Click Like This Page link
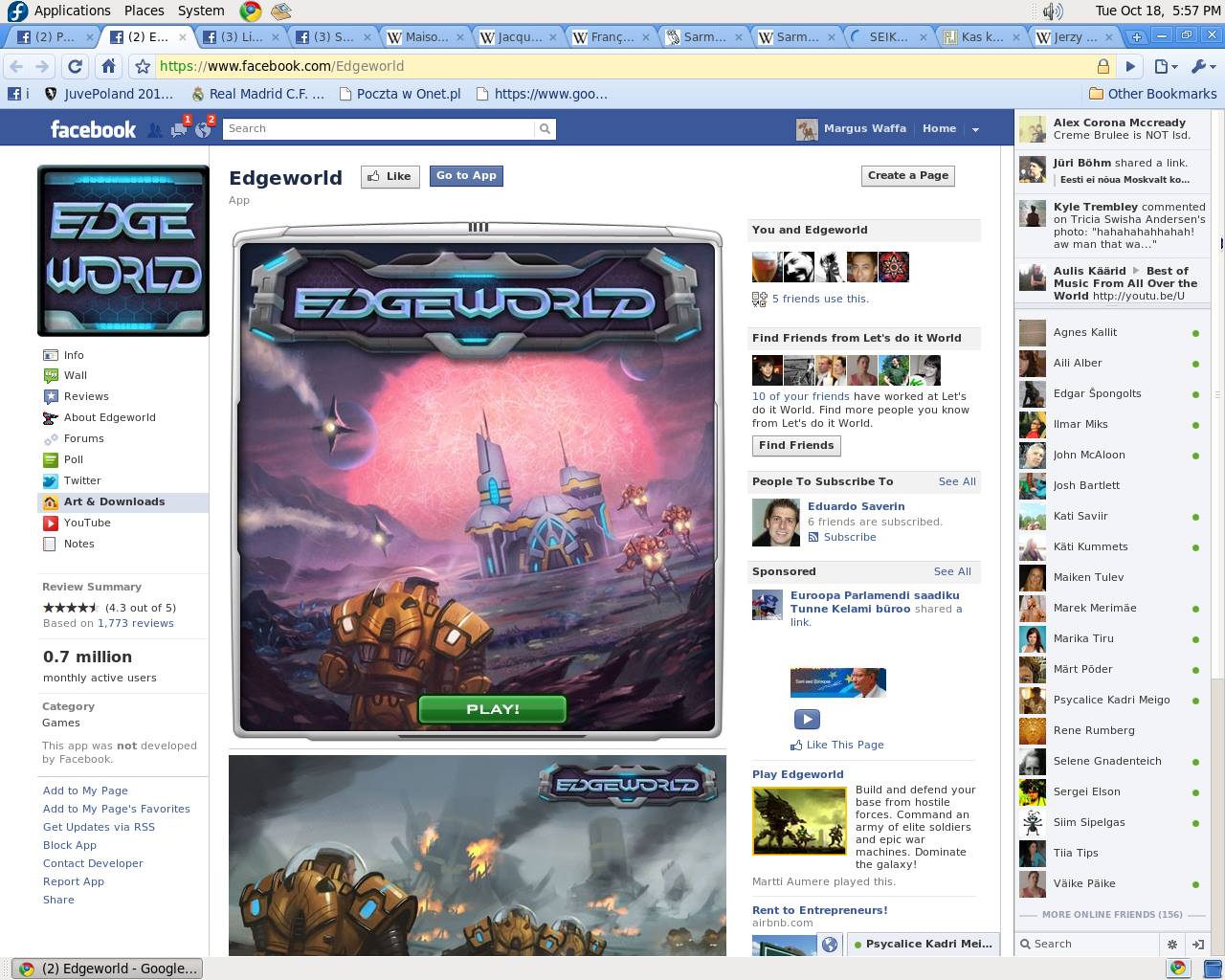The image size is (1225, 980). tap(845, 745)
